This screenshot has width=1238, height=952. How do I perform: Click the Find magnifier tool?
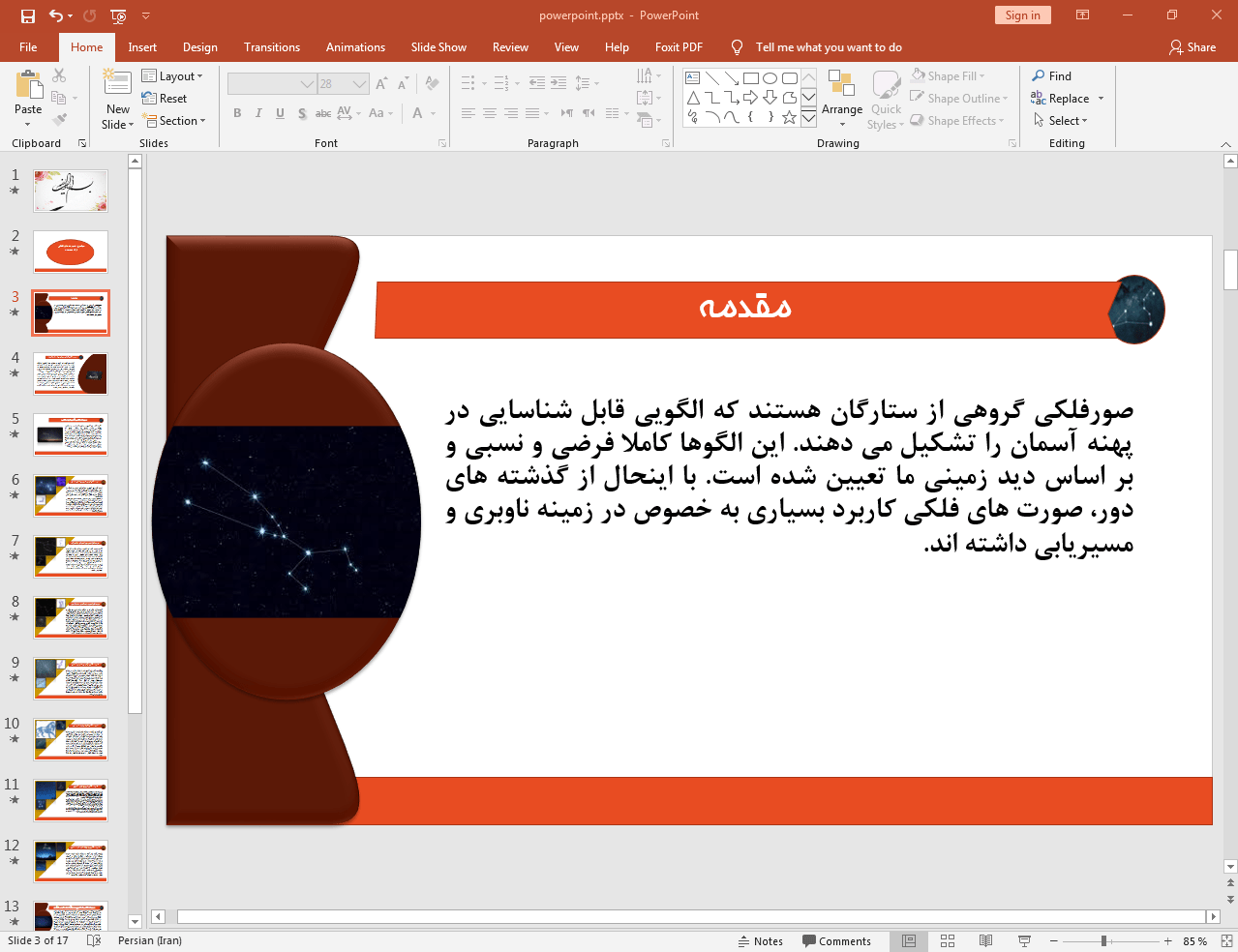pos(1051,76)
